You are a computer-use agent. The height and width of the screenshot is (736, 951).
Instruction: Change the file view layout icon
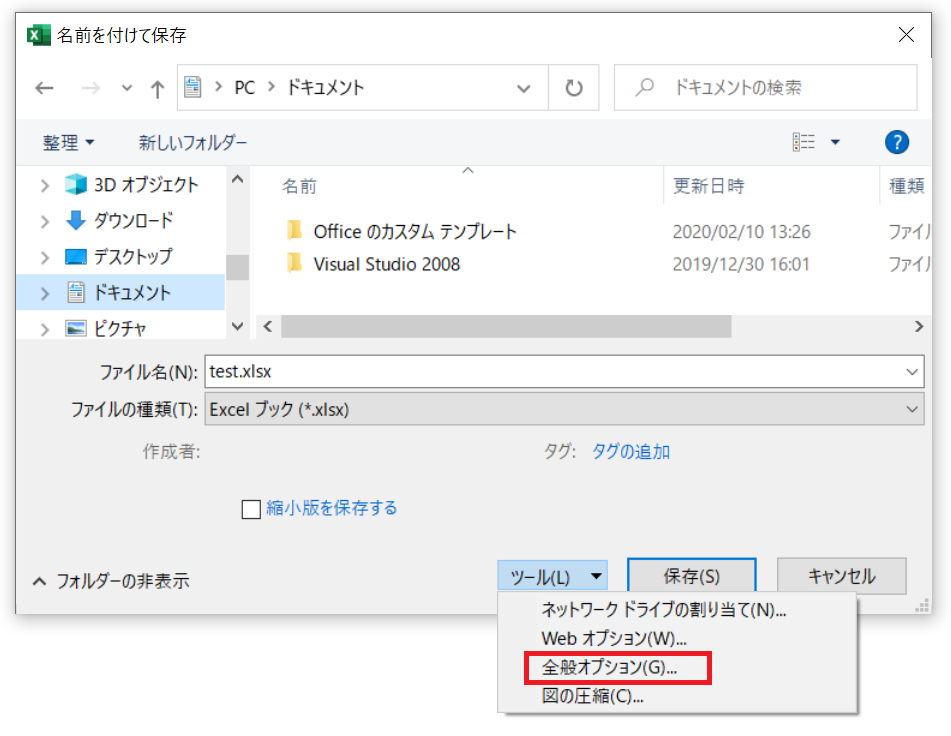804,142
